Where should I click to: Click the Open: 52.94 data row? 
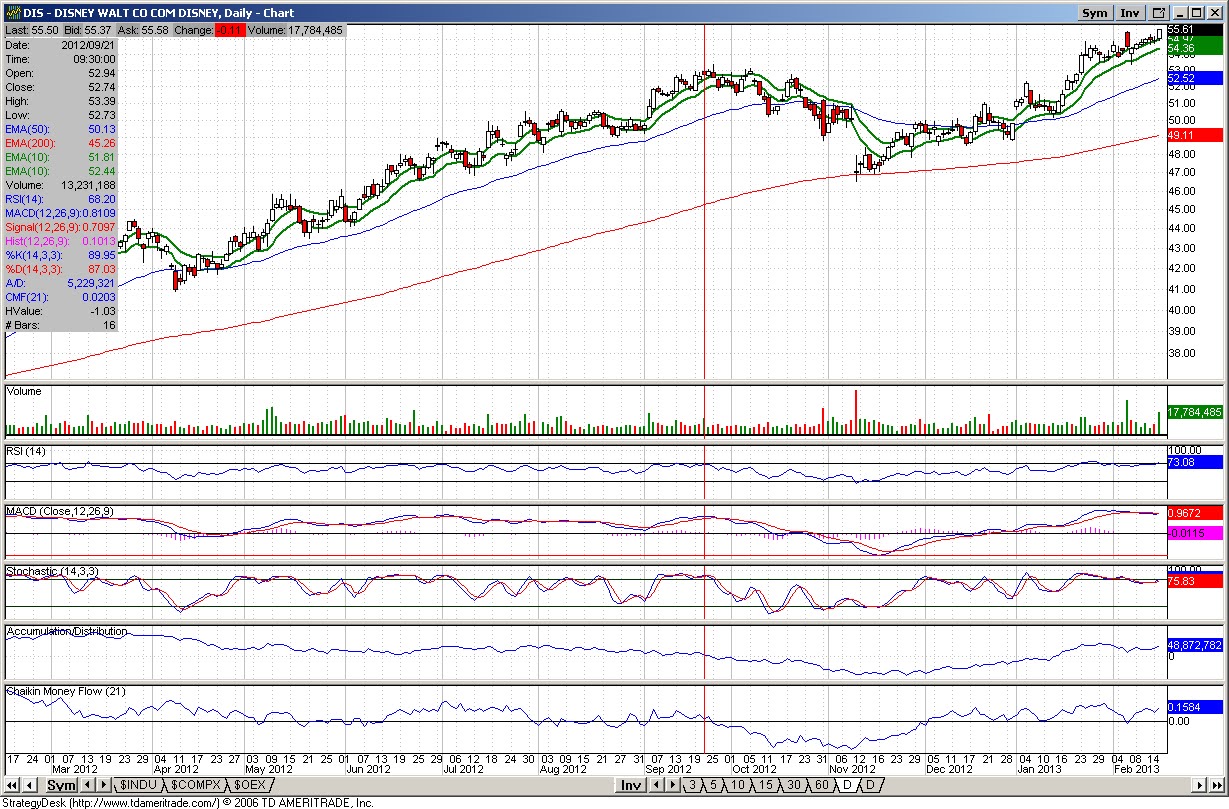click(x=62, y=73)
